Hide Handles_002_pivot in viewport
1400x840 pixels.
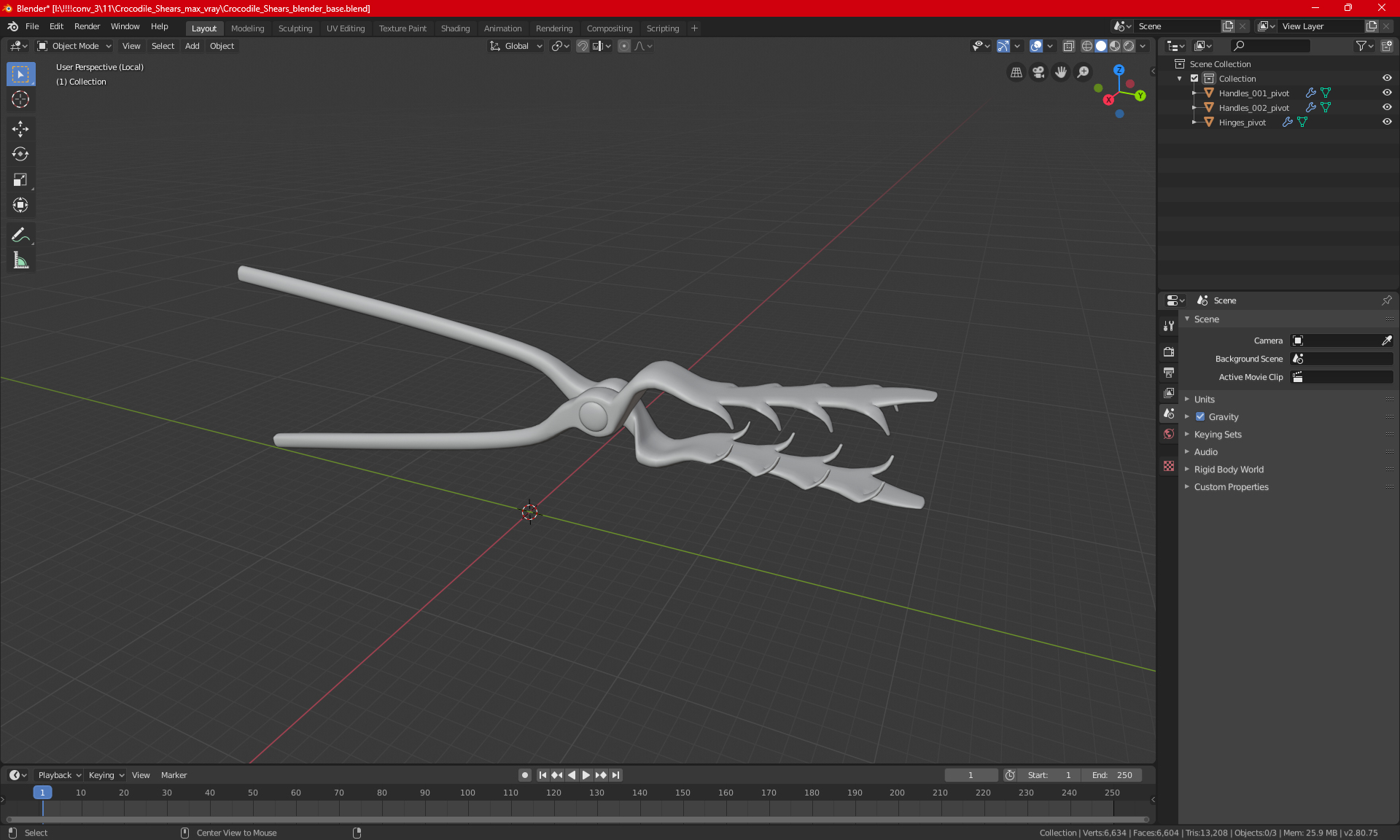pos(1387,107)
